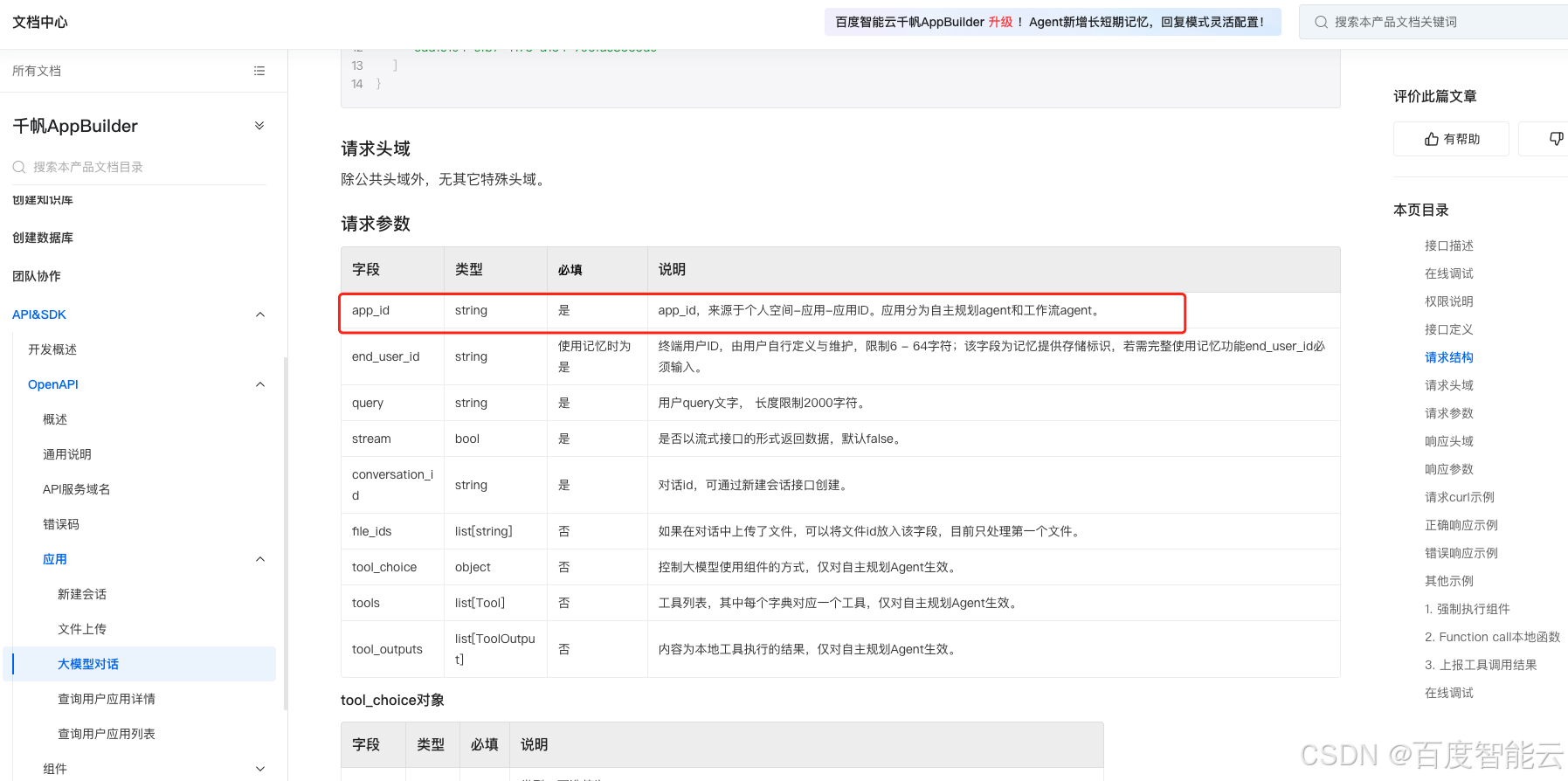The height and width of the screenshot is (781, 1568).
Task: Jump to 请求curl示例 in page contents
Action: pyautogui.click(x=1460, y=497)
